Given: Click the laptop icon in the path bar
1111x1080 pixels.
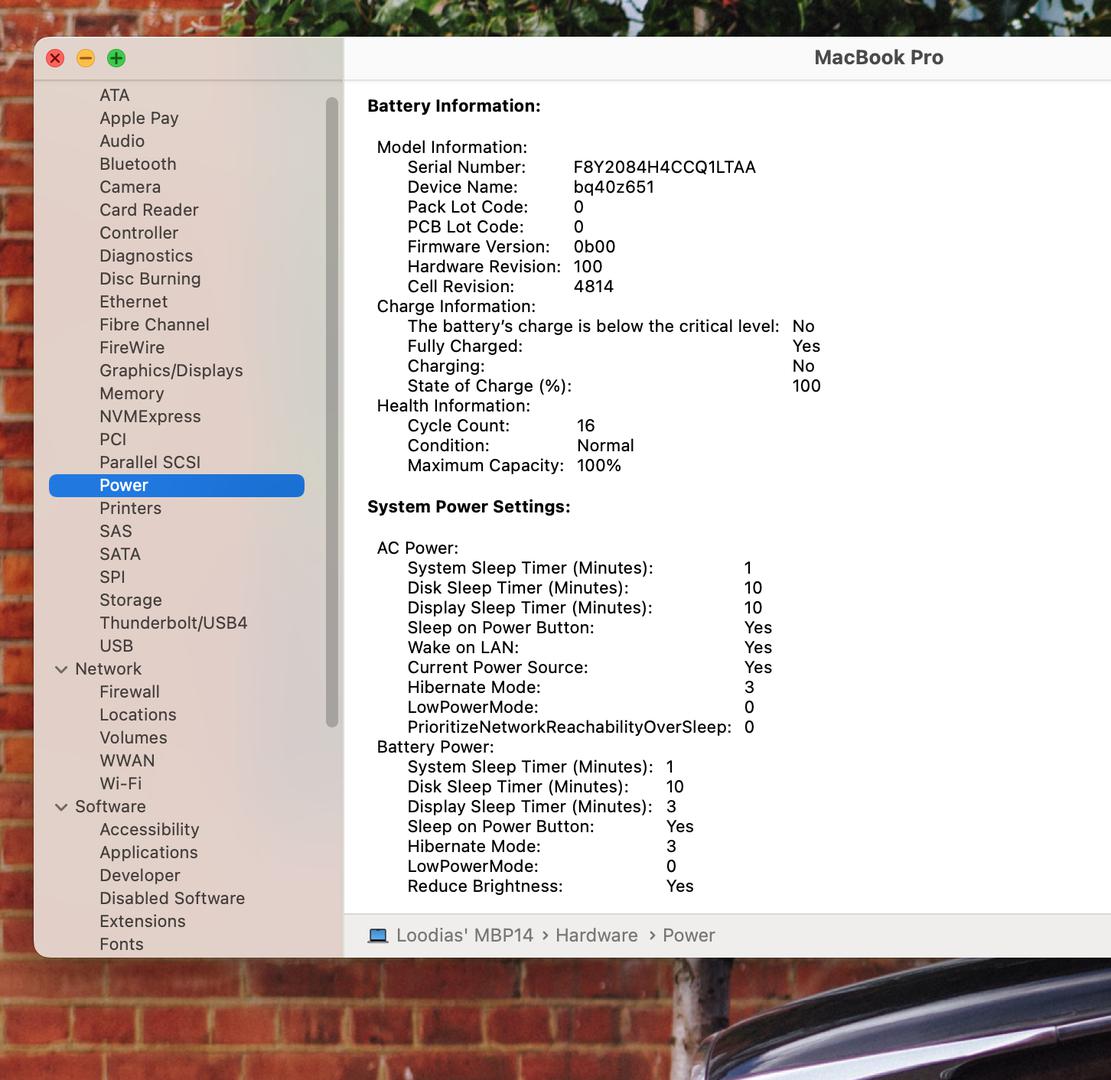Looking at the screenshot, I should point(378,935).
